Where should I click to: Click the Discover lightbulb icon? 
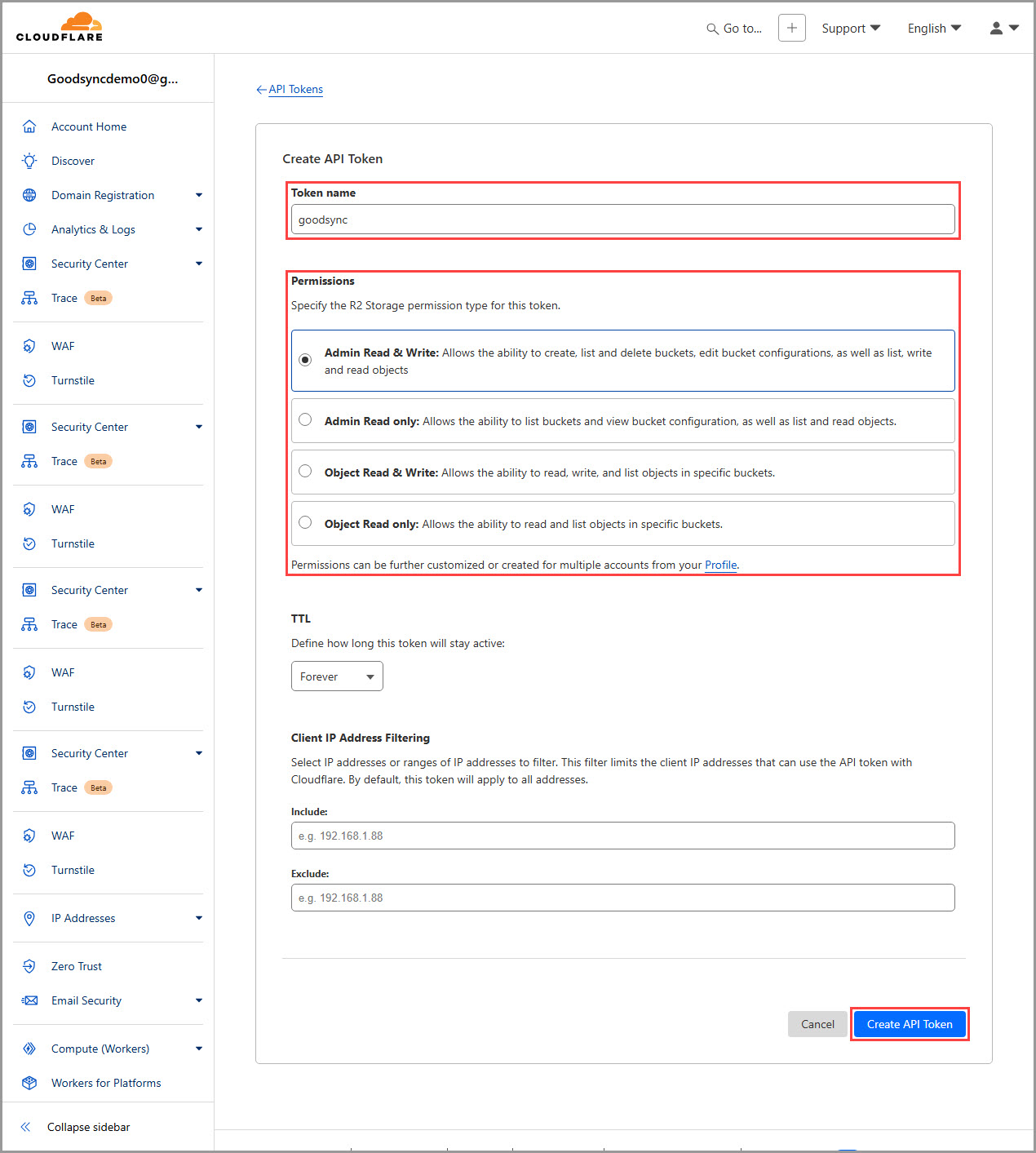pos(29,161)
